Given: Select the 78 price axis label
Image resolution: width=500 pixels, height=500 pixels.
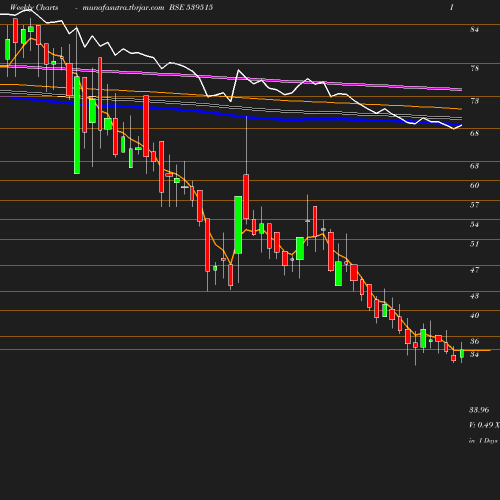Looking at the screenshot, I should pyautogui.click(x=474, y=68).
